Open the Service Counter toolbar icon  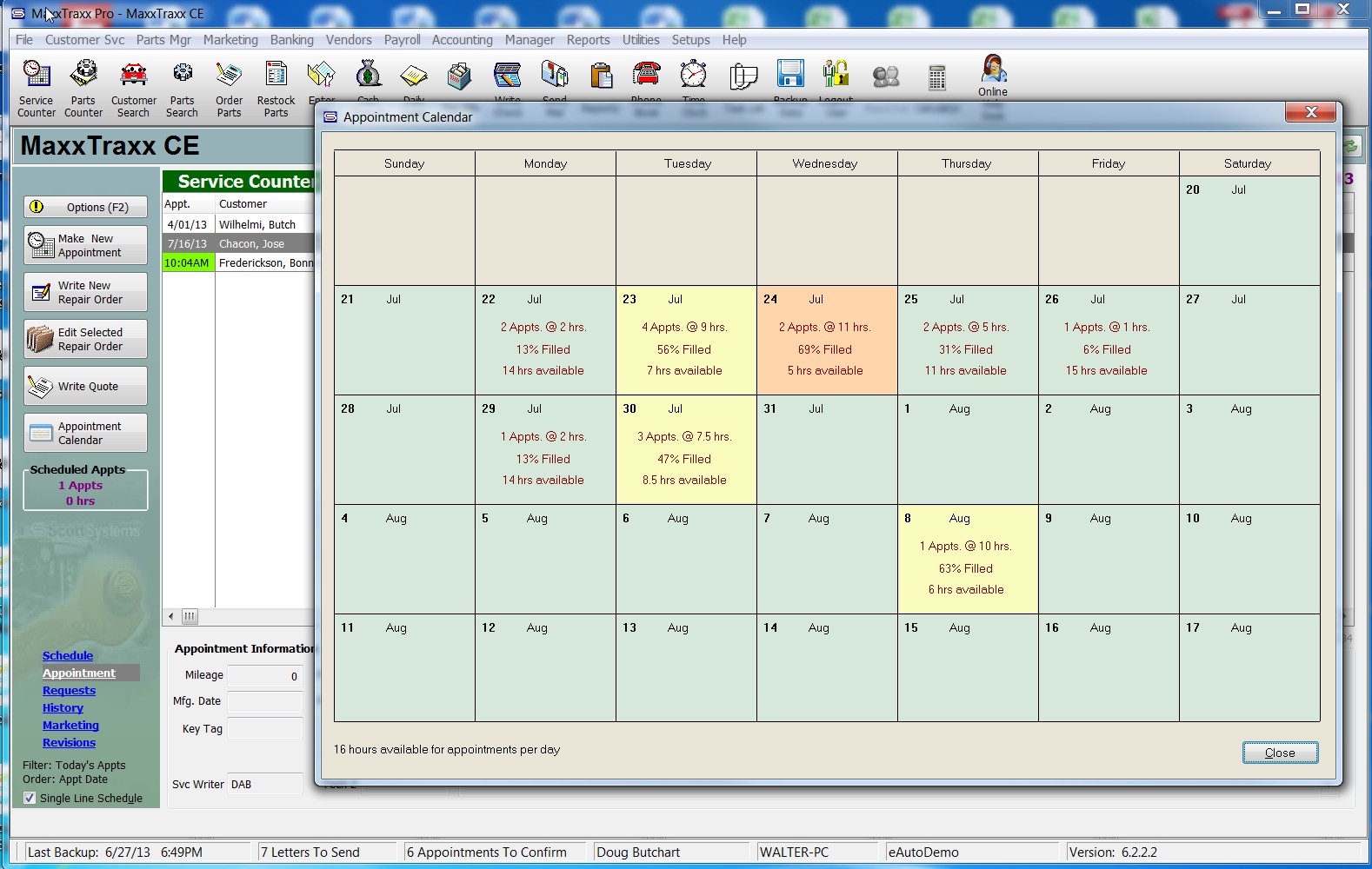37,88
